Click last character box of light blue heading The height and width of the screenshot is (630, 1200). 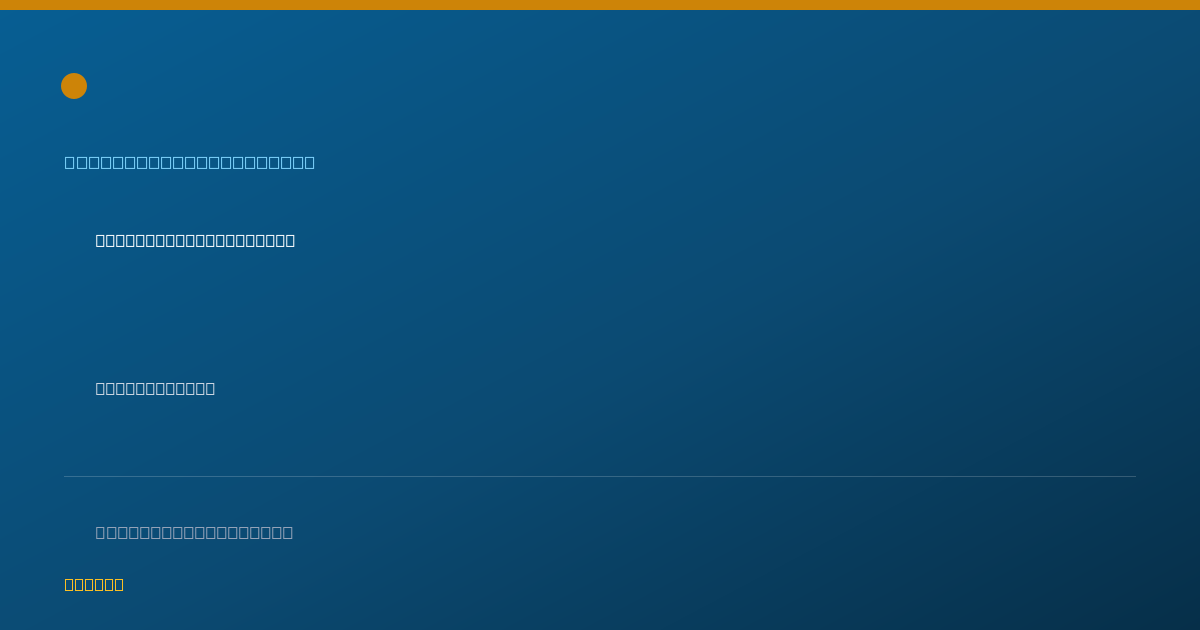pos(309,162)
